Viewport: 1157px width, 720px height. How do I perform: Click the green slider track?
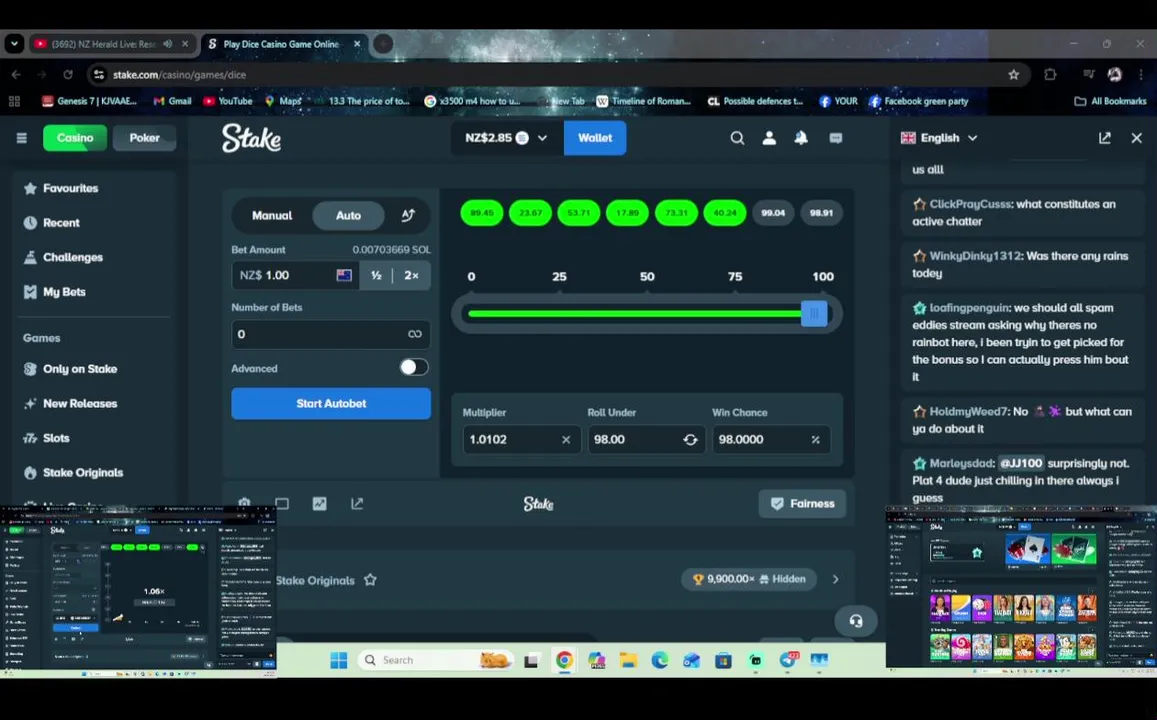(x=635, y=314)
